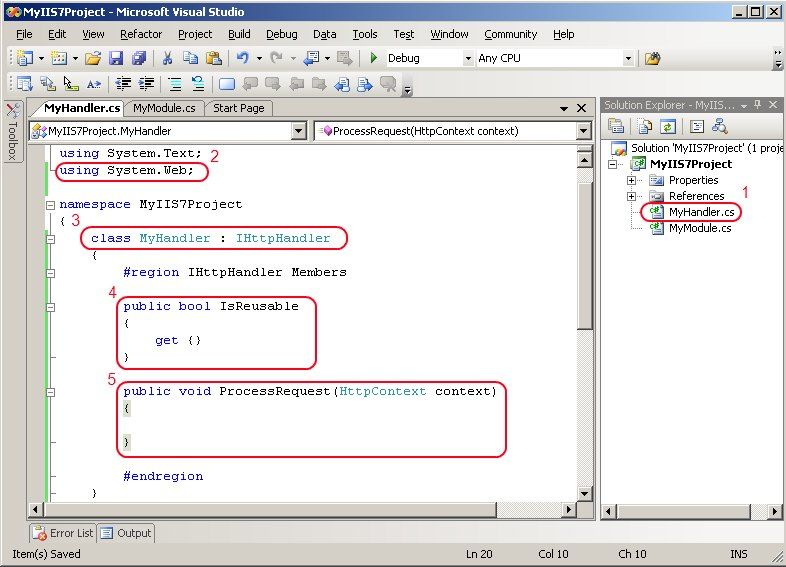The height and width of the screenshot is (567, 786).
Task: Switch to the Start Page tab
Action: point(239,108)
